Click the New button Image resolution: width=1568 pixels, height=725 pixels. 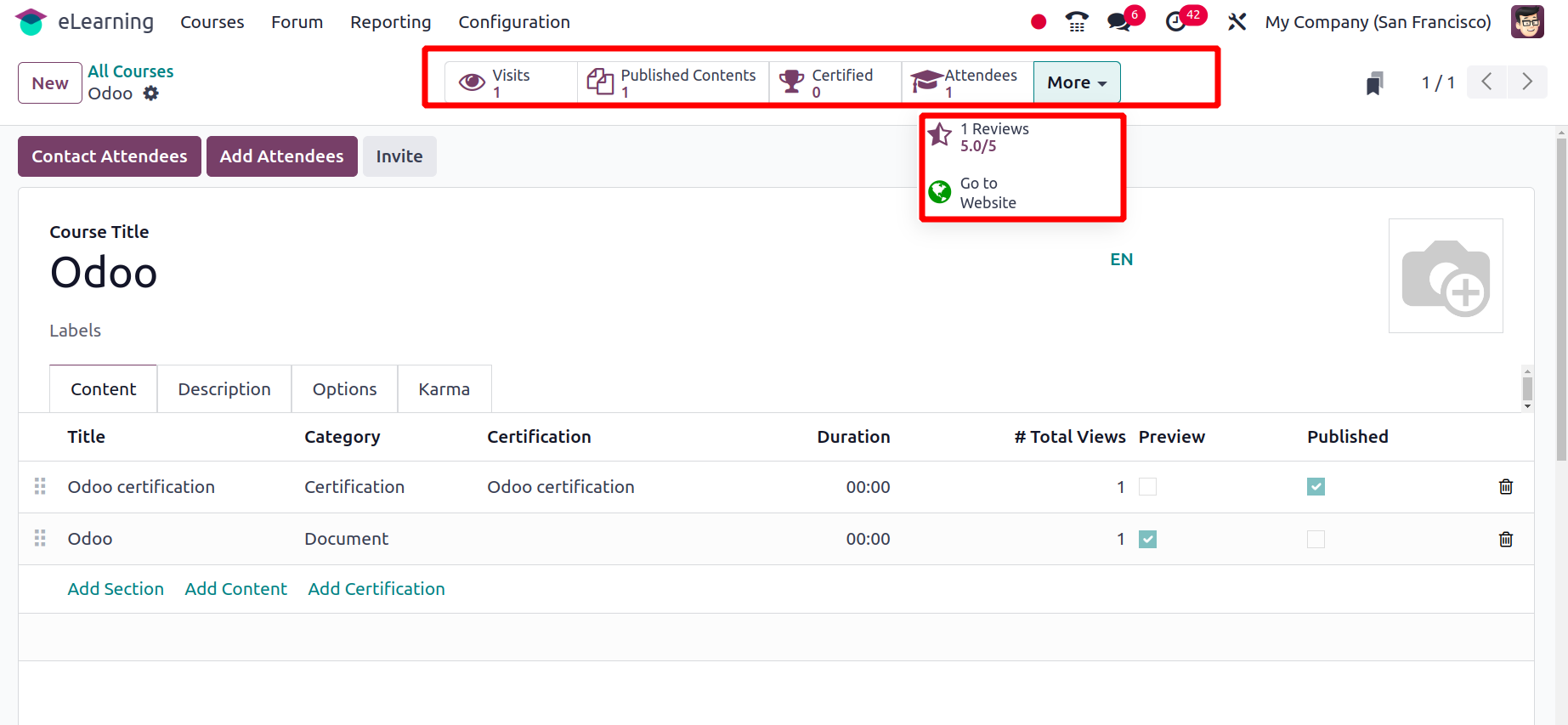coord(50,83)
